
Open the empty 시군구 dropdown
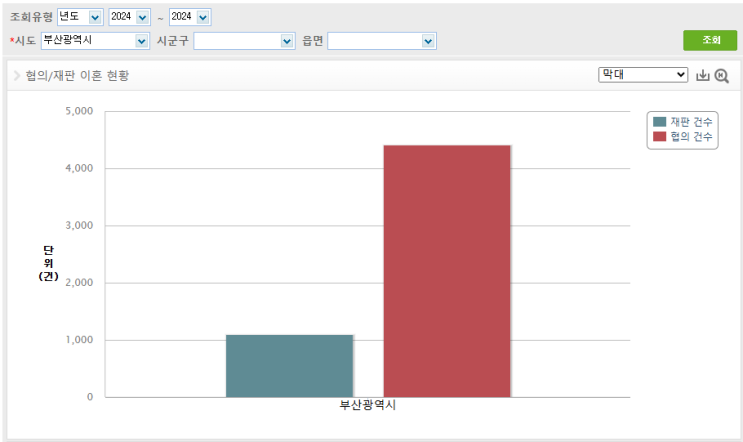coord(245,41)
